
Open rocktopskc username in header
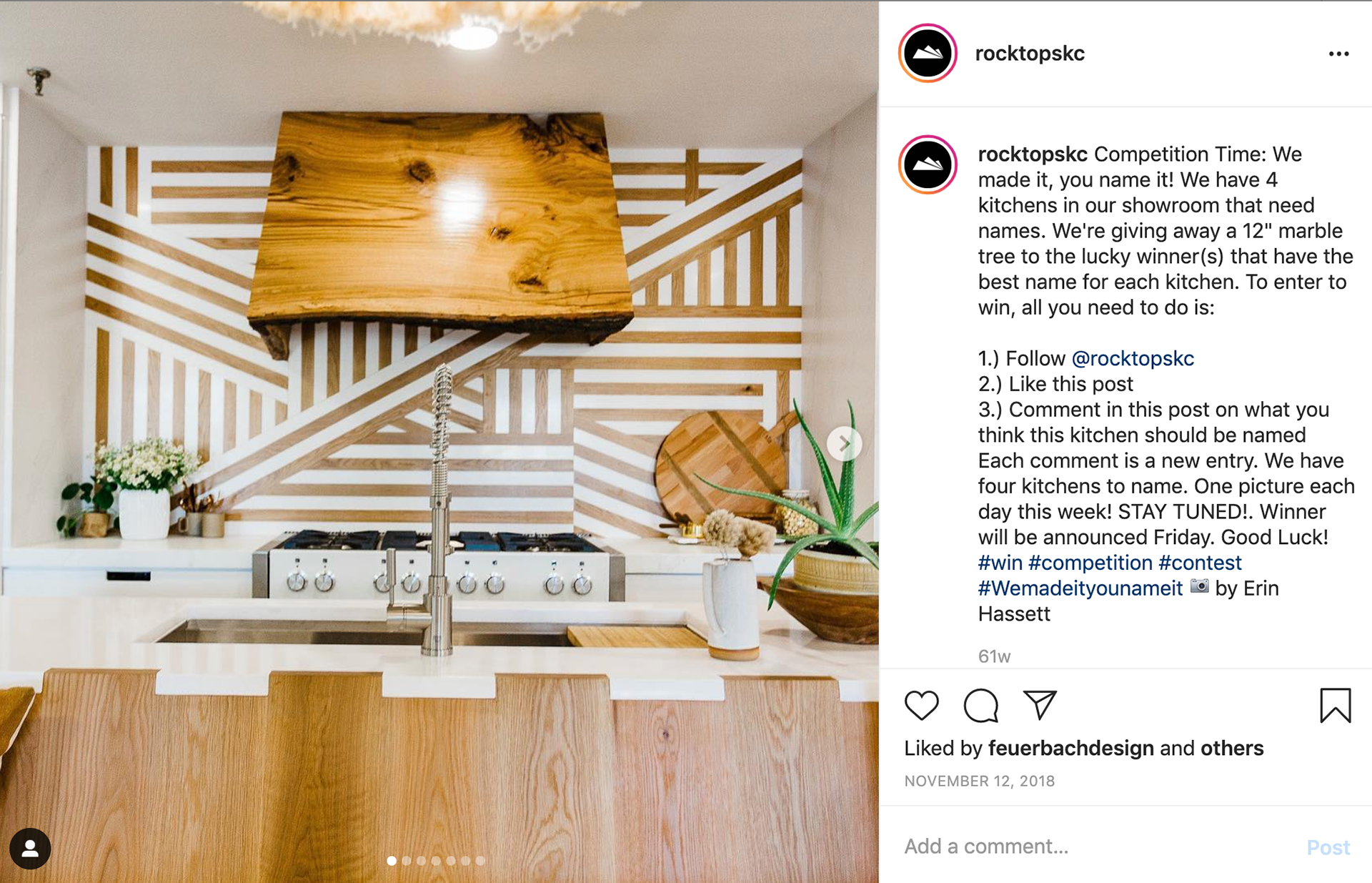tap(1030, 53)
